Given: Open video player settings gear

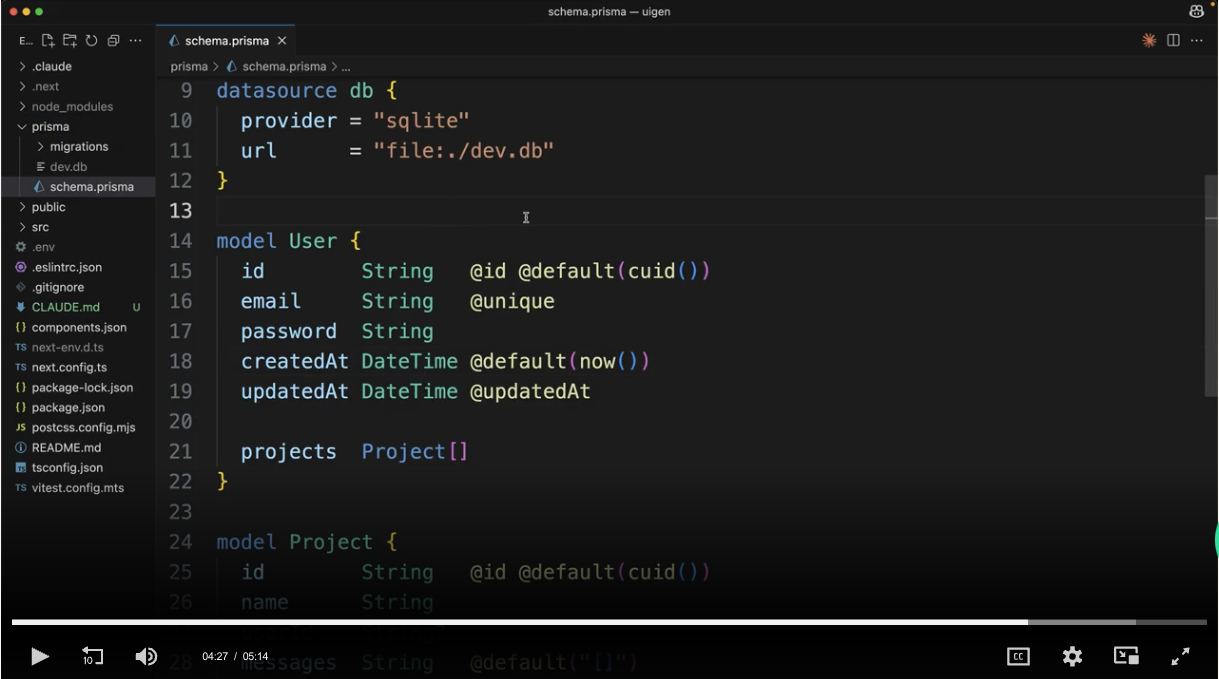Looking at the screenshot, I should [x=1072, y=656].
